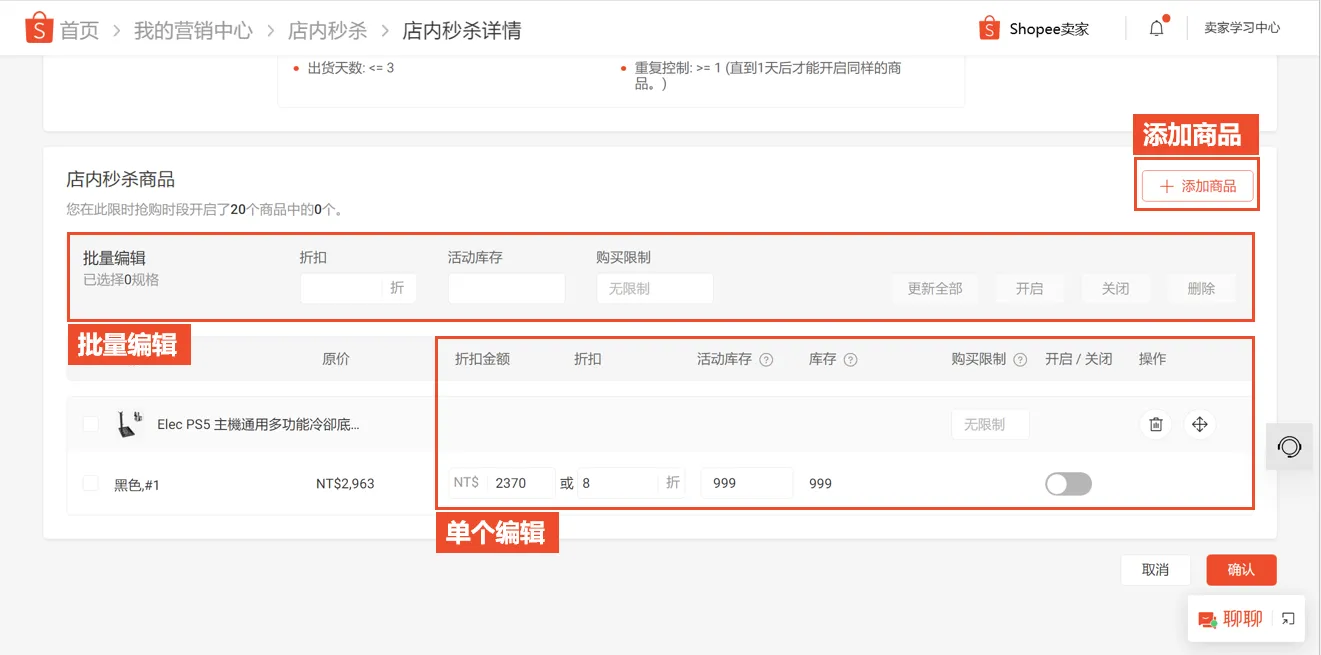1321x655 pixels.
Task: Check the PS5 product row checkbox
Action: [89, 423]
